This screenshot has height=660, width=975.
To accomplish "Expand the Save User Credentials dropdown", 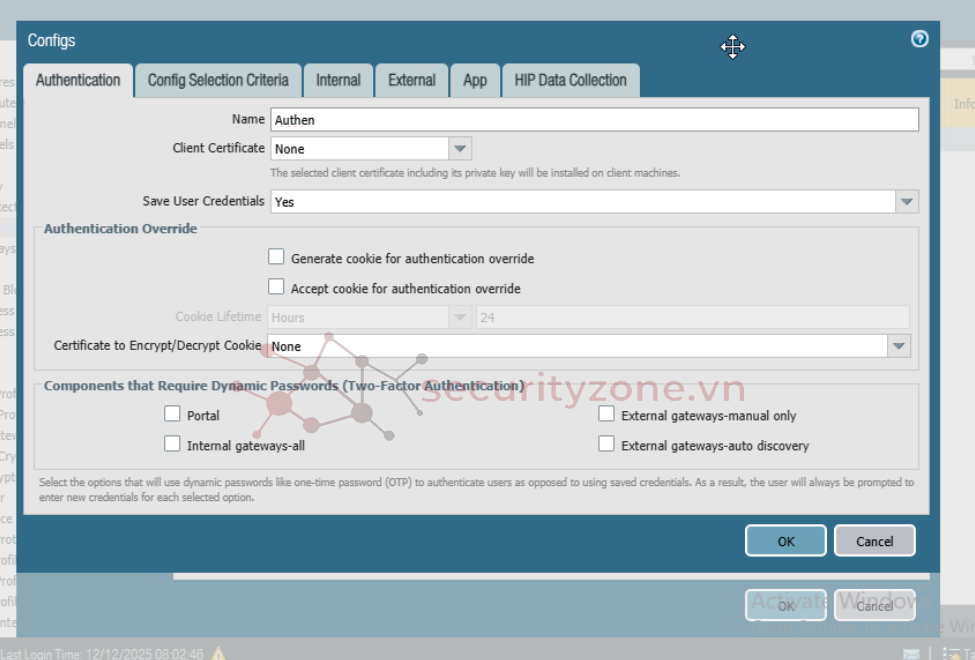I will coord(906,201).
